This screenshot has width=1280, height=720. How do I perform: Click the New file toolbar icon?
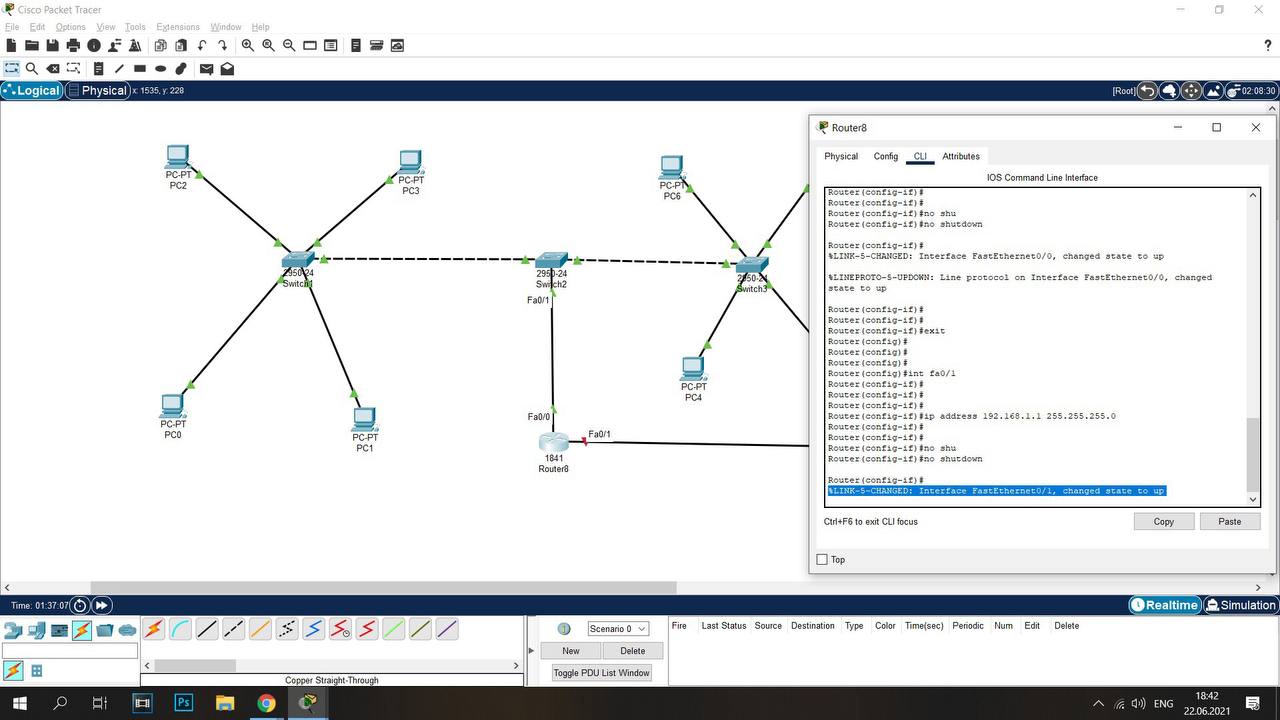tap(12, 45)
